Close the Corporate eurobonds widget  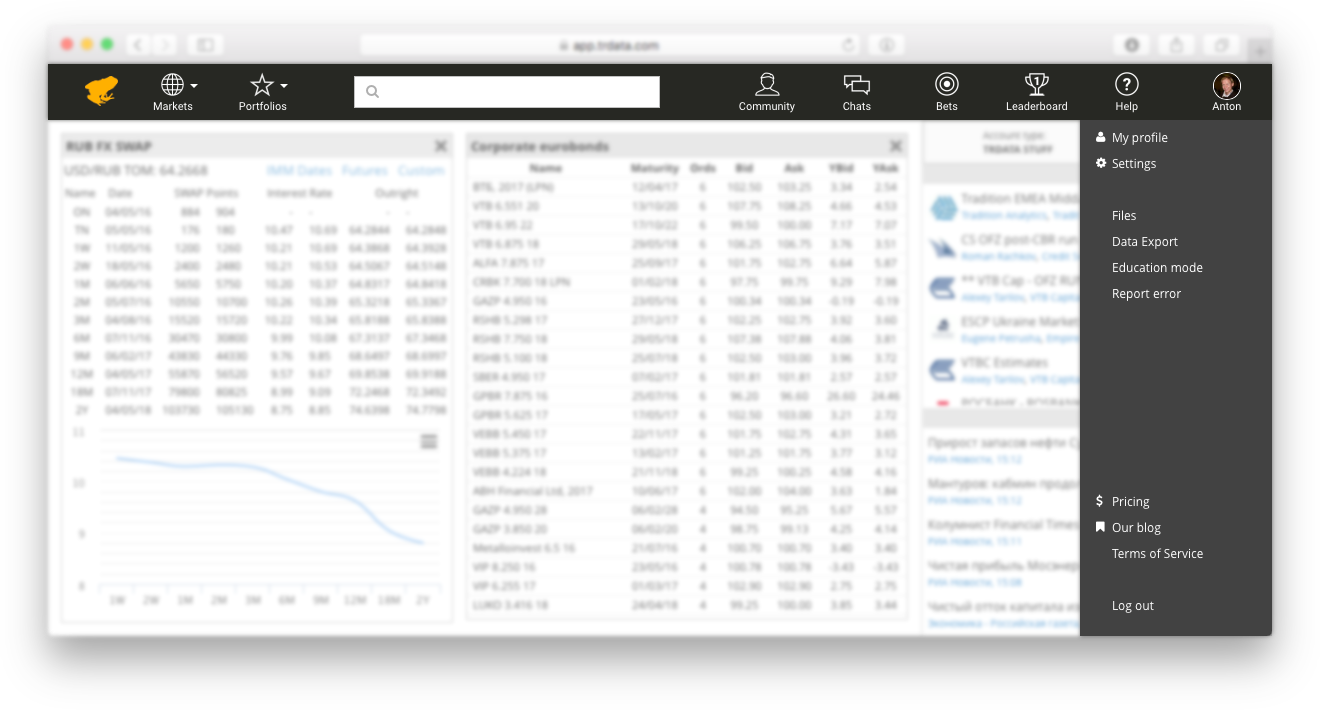click(x=896, y=146)
